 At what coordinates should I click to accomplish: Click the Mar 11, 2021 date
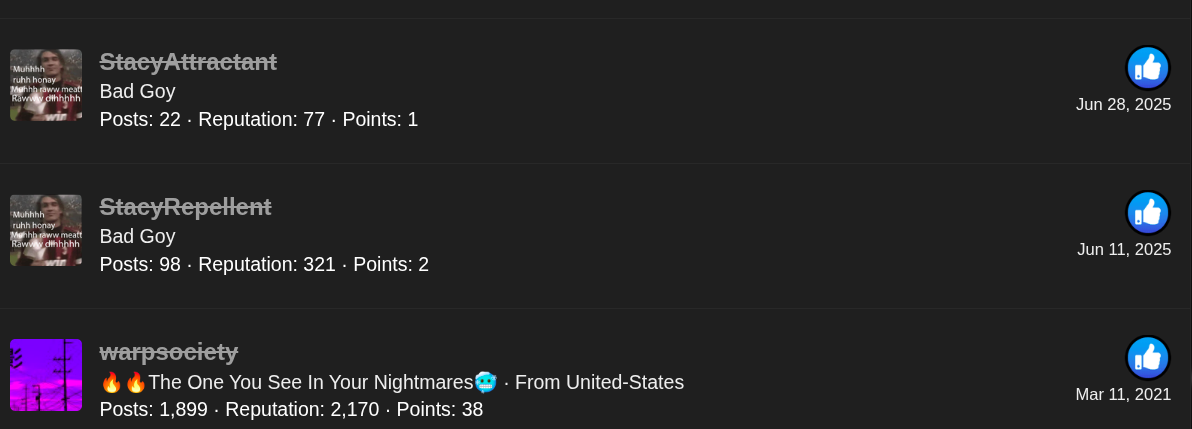point(1124,394)
